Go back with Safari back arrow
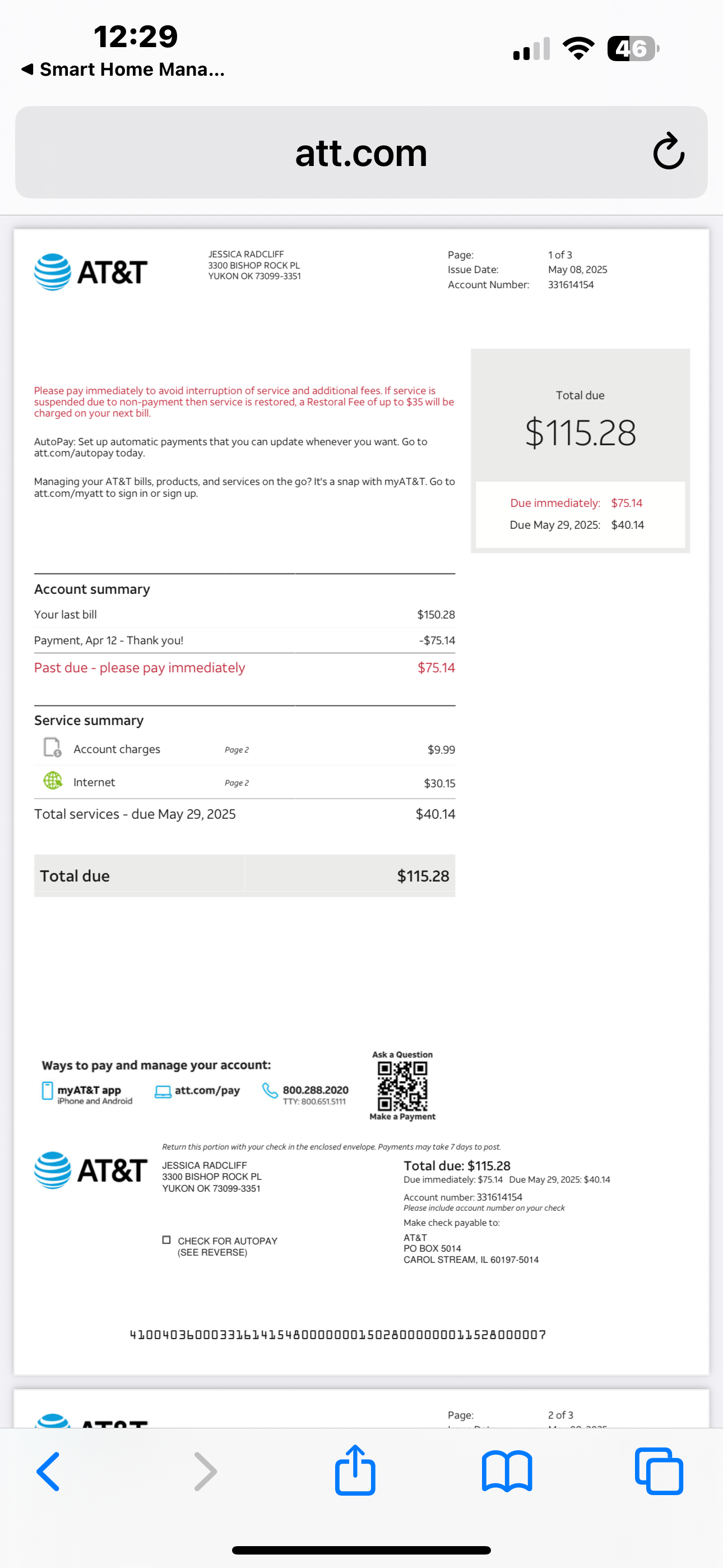Viewport: 723px width, 1568px height. (49, 1471)
